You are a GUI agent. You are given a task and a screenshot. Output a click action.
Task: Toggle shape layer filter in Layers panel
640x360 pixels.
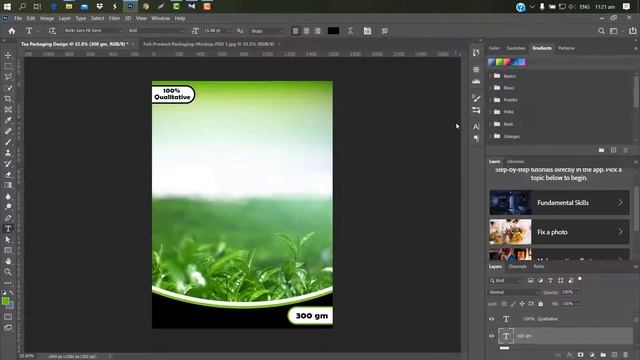pos(560,280)
